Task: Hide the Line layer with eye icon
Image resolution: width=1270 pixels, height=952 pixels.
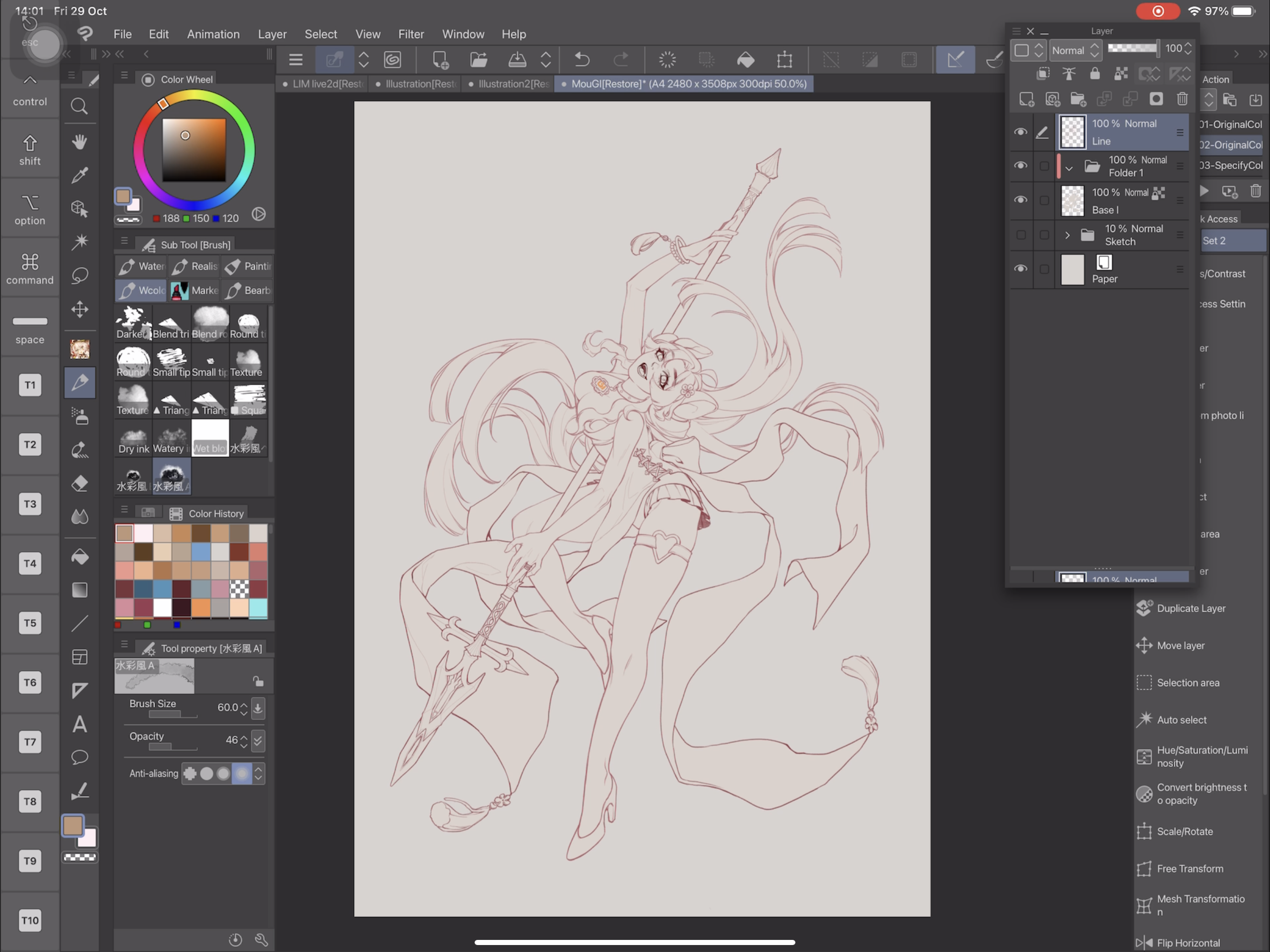Action: click(1020, 132)
